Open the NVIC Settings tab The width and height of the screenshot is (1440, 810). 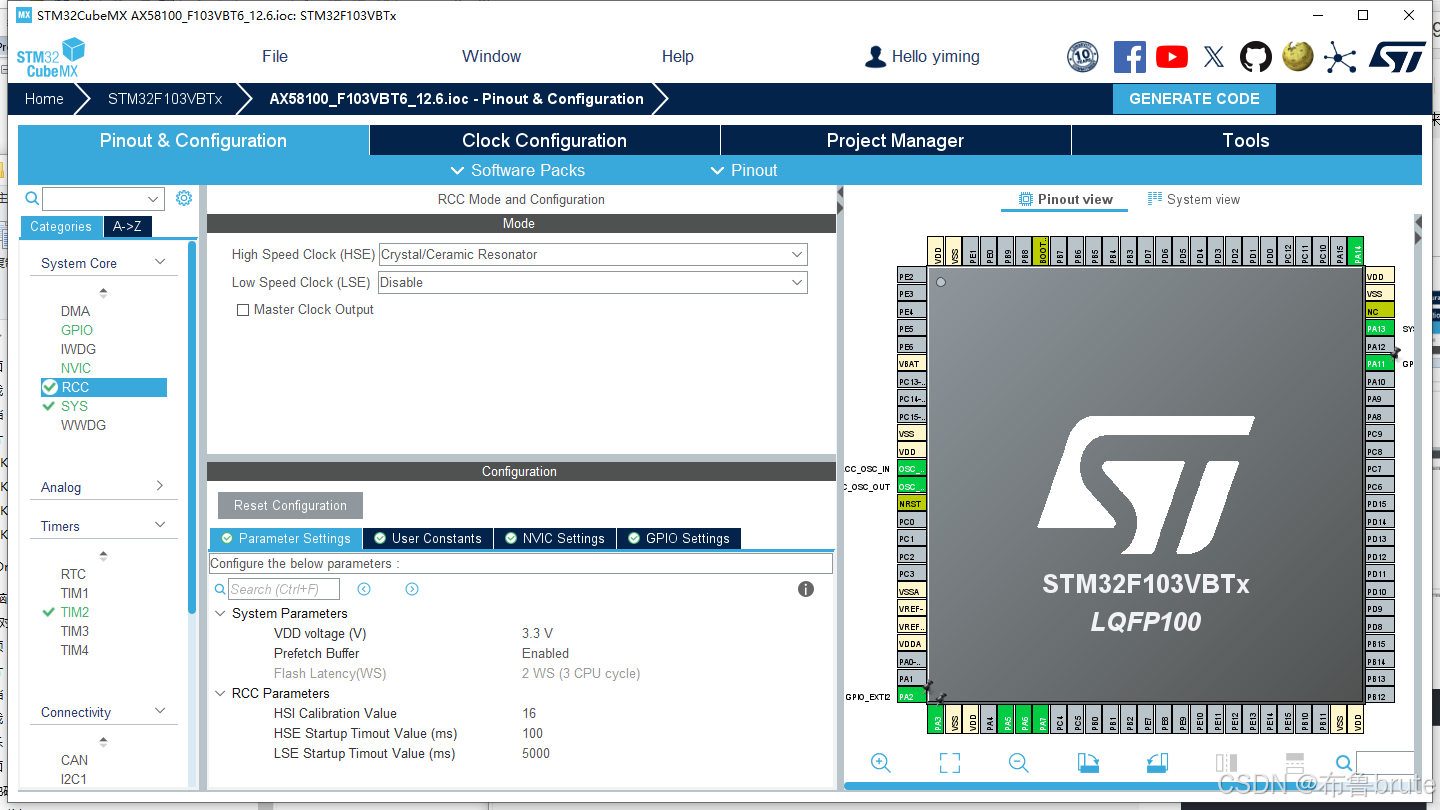coord(554,538)
